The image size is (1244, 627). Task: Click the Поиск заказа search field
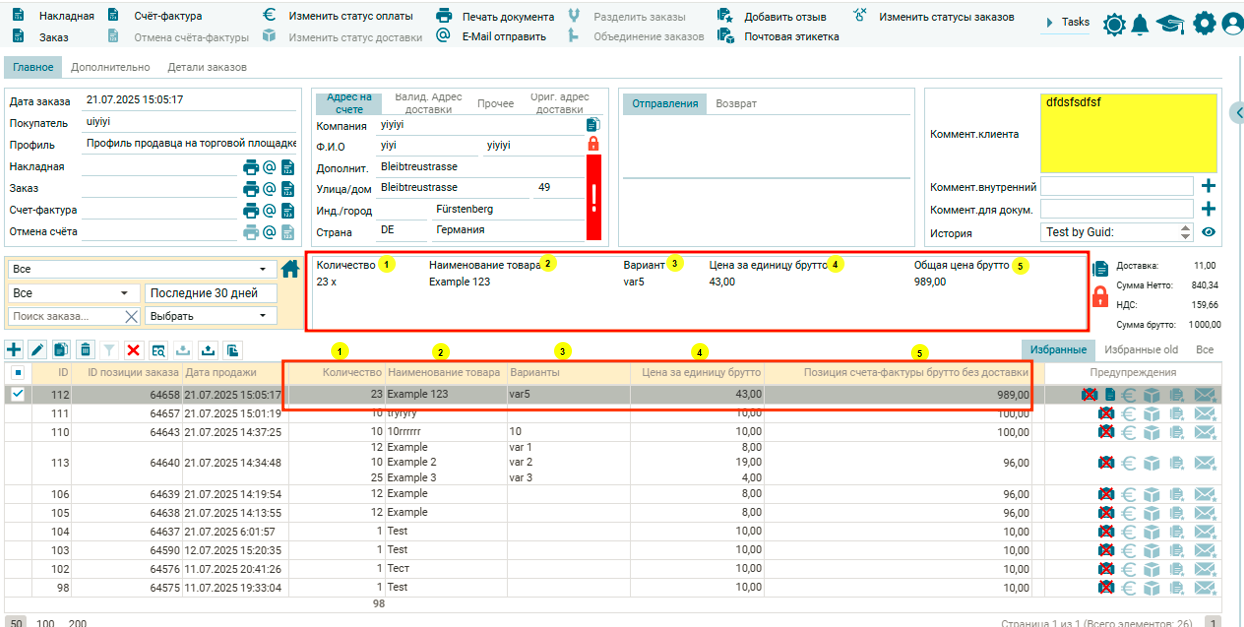[66, 316]
